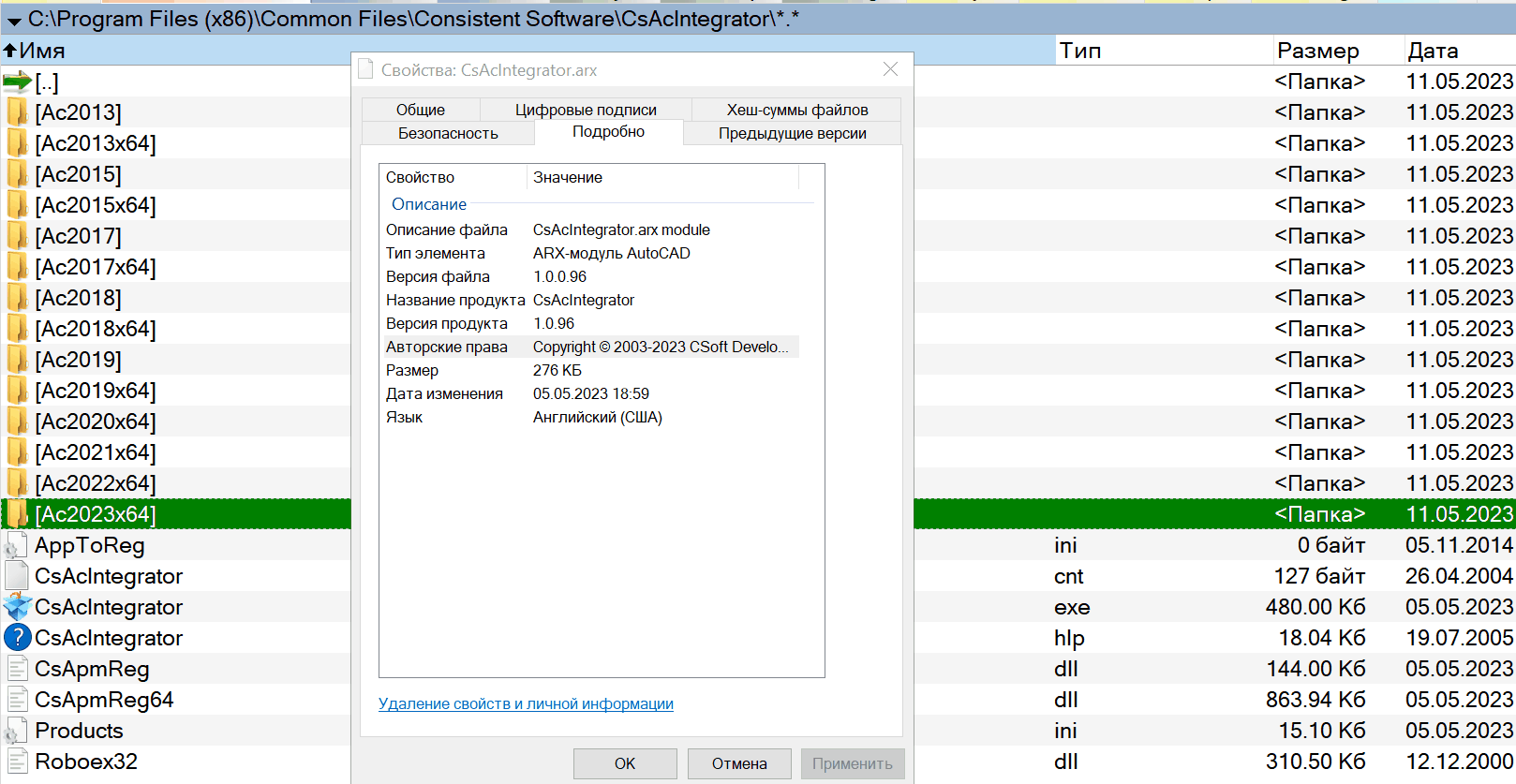Click the CsAcIntegrator exe installer icon
1516x784 pixels.
pos(17,607)
